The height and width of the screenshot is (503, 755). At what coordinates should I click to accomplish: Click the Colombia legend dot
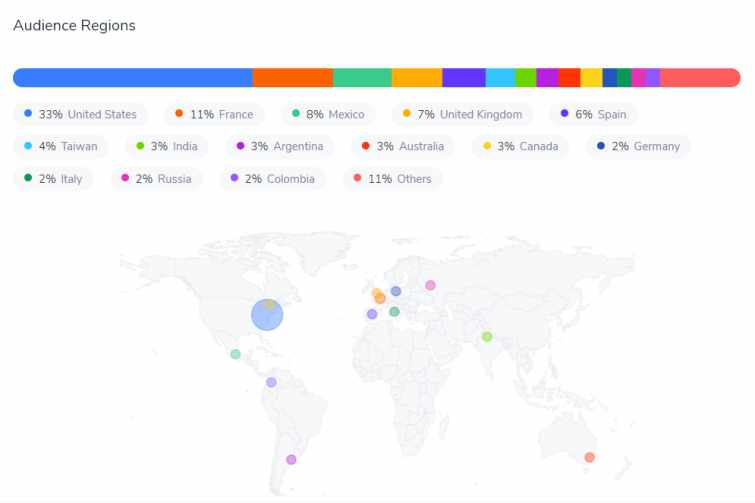pyautogui.click(x=234, y=178)
